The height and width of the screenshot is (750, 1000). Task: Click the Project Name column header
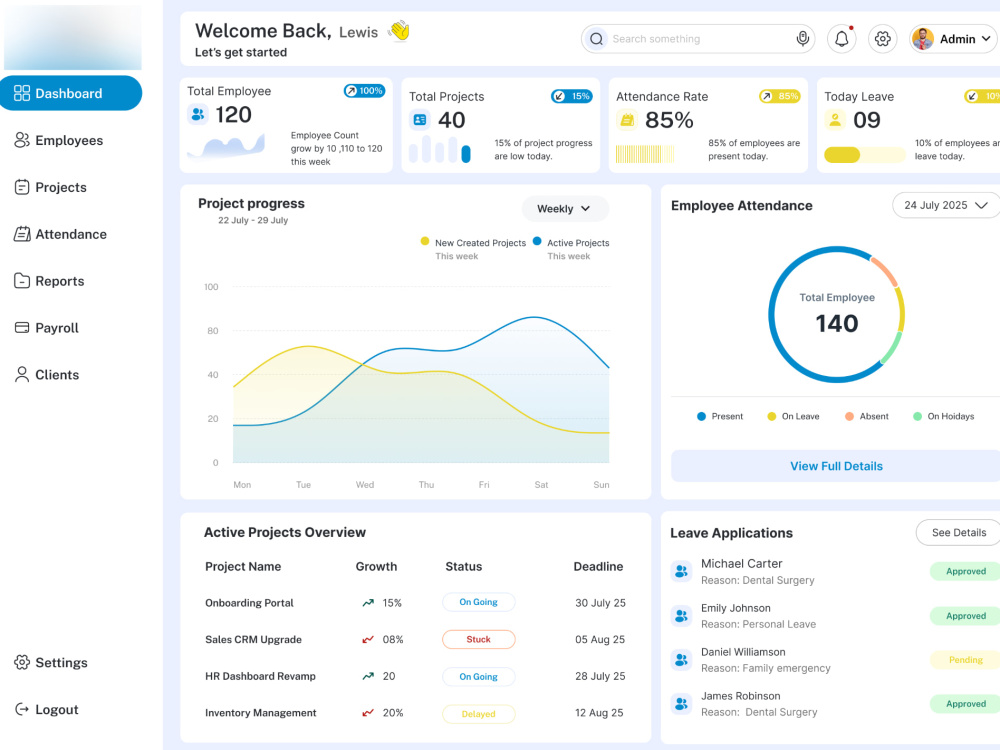243,566
